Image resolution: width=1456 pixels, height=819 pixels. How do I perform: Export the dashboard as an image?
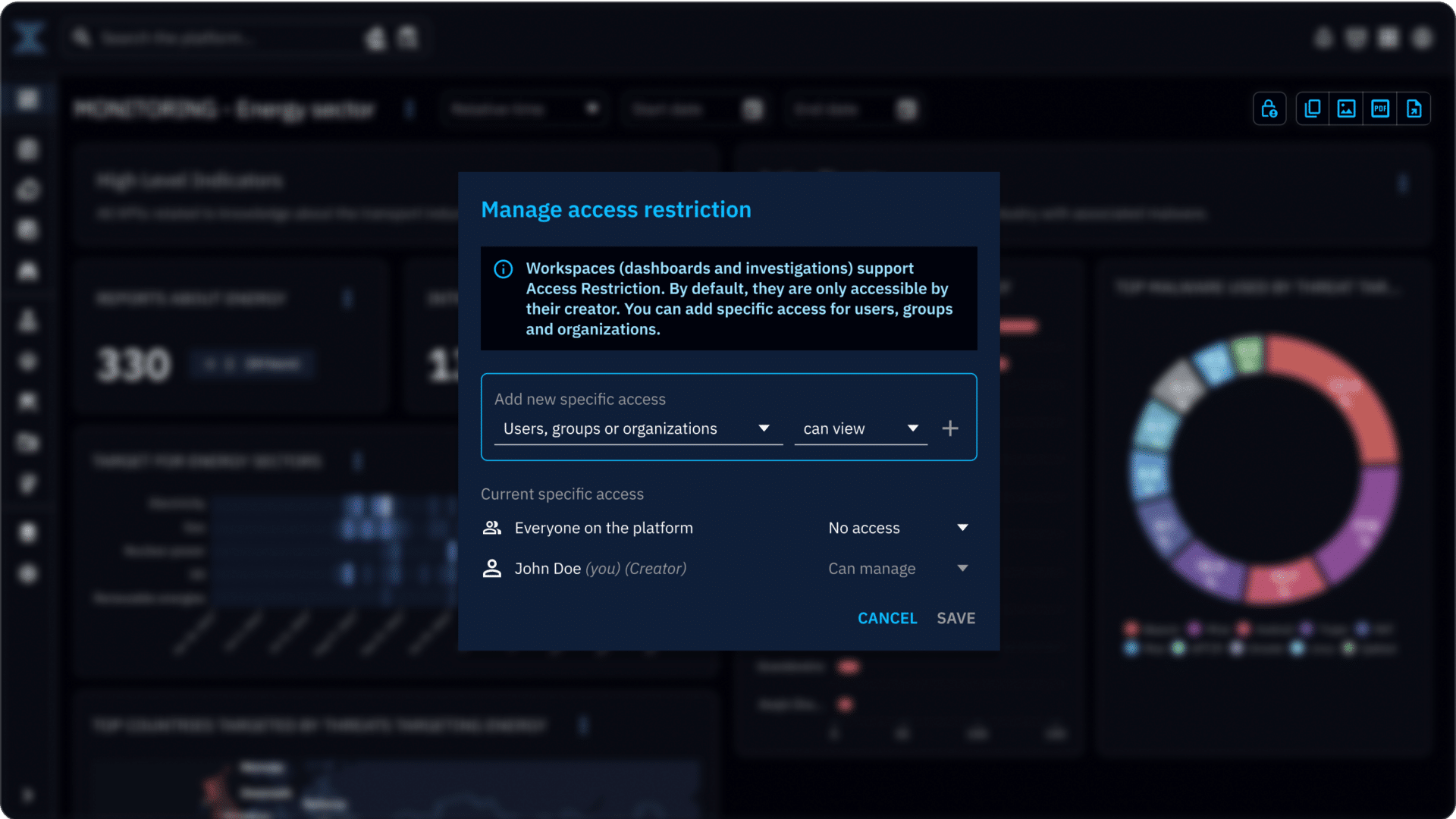[x=1346, y=108]
